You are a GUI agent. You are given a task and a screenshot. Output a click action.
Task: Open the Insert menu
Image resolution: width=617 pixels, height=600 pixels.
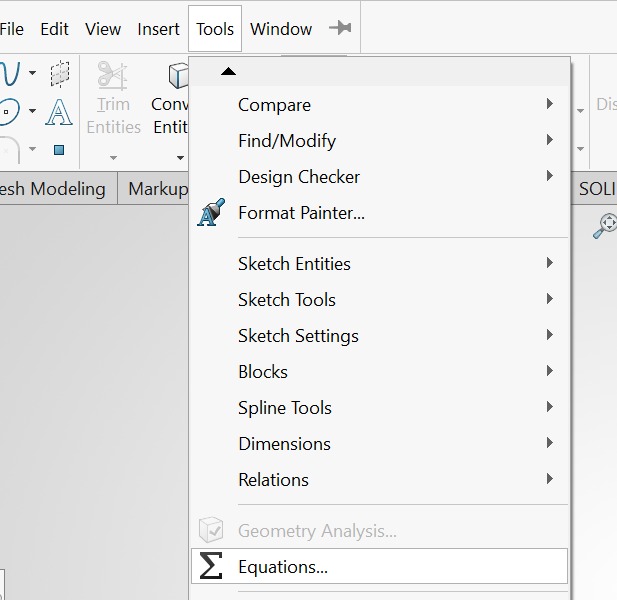pyautogui.click(x=158, y=29)
